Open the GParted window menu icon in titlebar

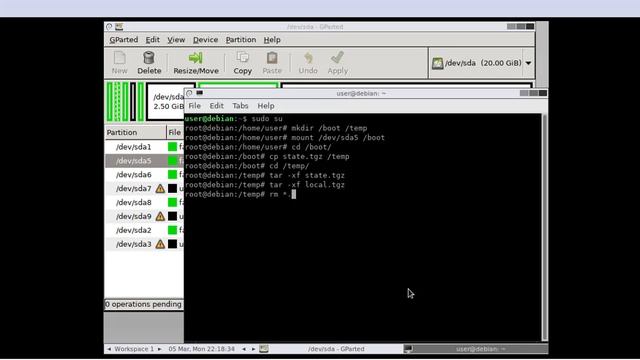pyautogui.click(x=109, y=27)
